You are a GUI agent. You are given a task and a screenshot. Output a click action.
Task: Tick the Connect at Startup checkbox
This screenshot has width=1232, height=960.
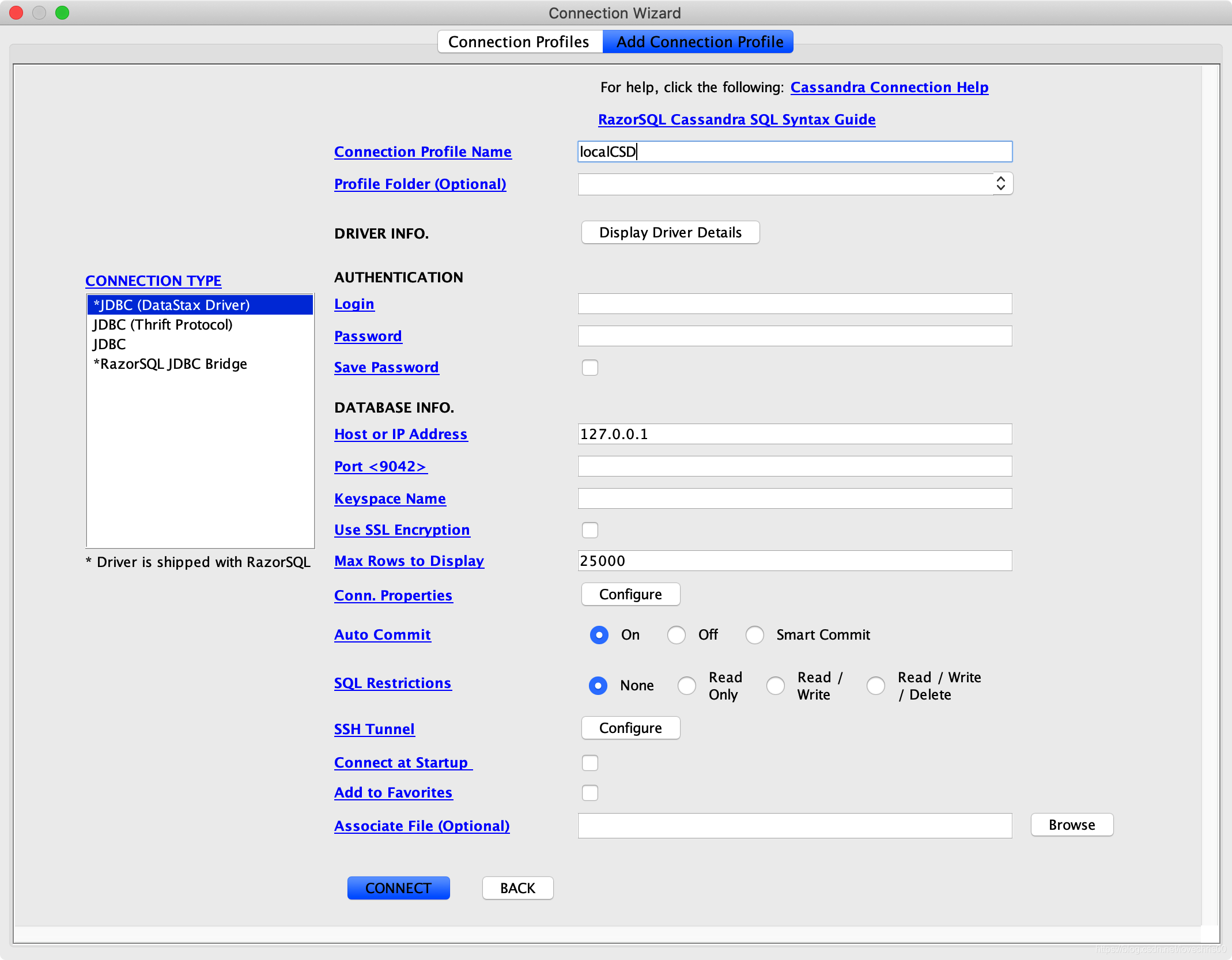click(589, 763)
